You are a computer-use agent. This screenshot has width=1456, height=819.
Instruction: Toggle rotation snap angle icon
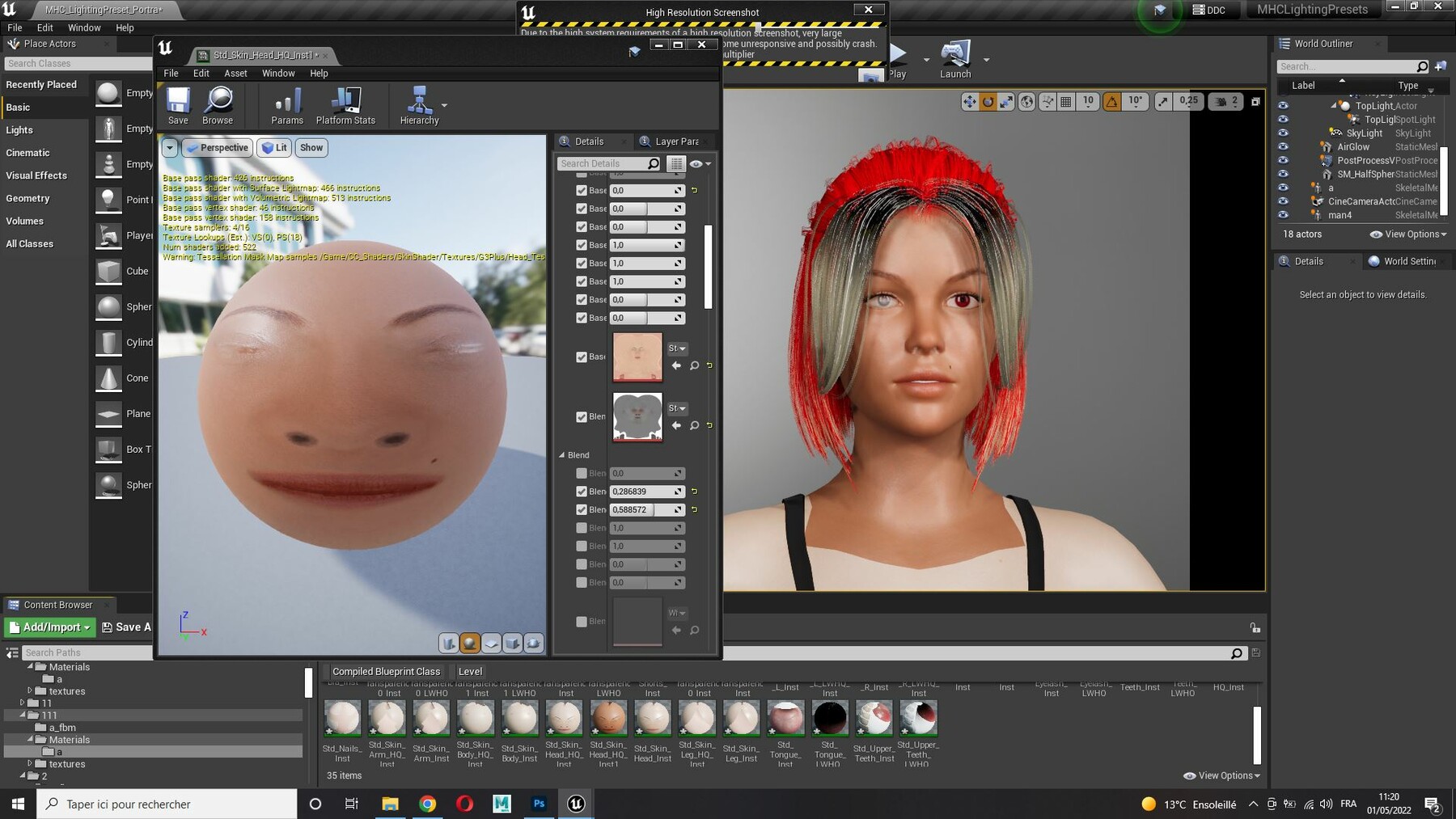click(x=1112, y=101)
